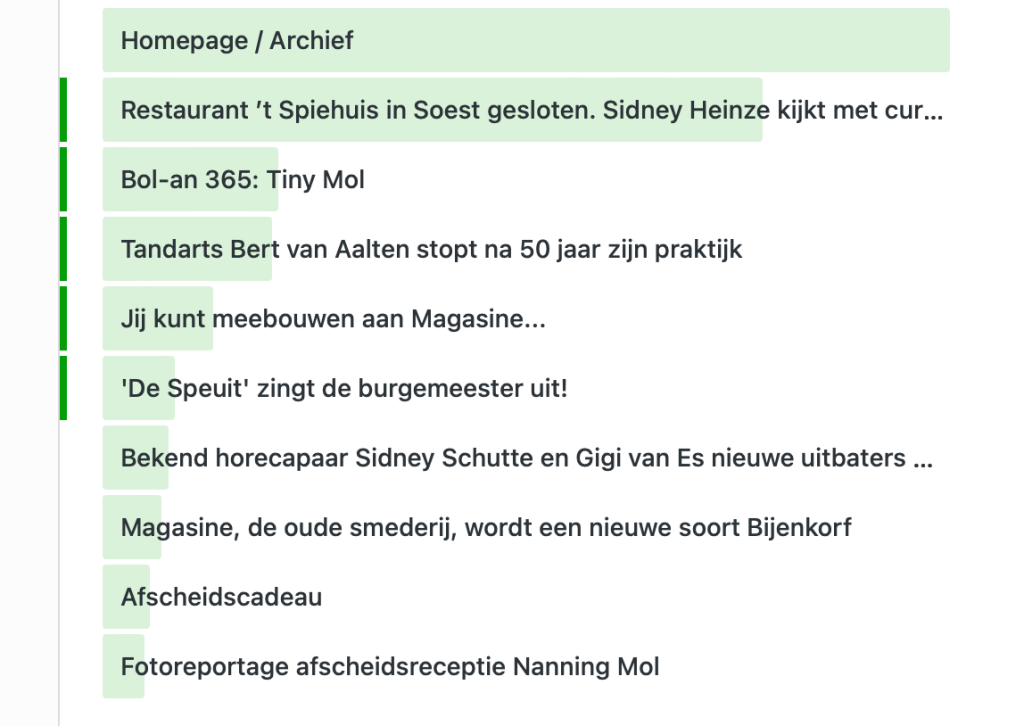Screen dimensions: 1024x726
Task: Open the Homepage / Archief entry
Action: [x=237, y=41]
